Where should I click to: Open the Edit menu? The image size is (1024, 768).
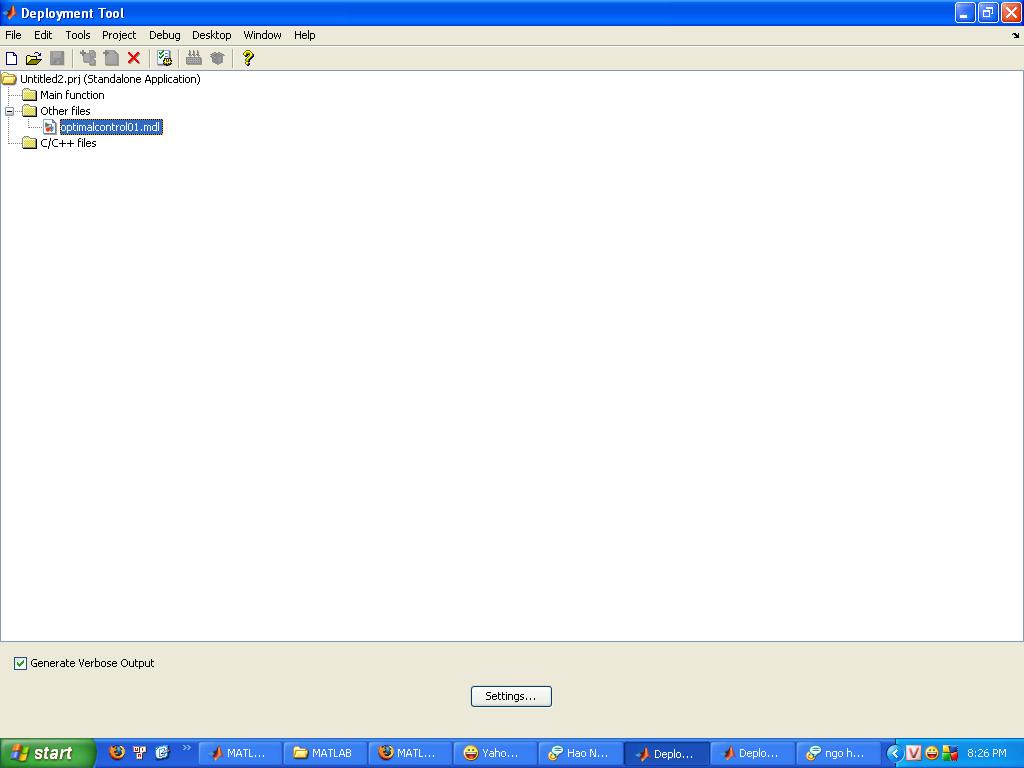coord(43,35)
